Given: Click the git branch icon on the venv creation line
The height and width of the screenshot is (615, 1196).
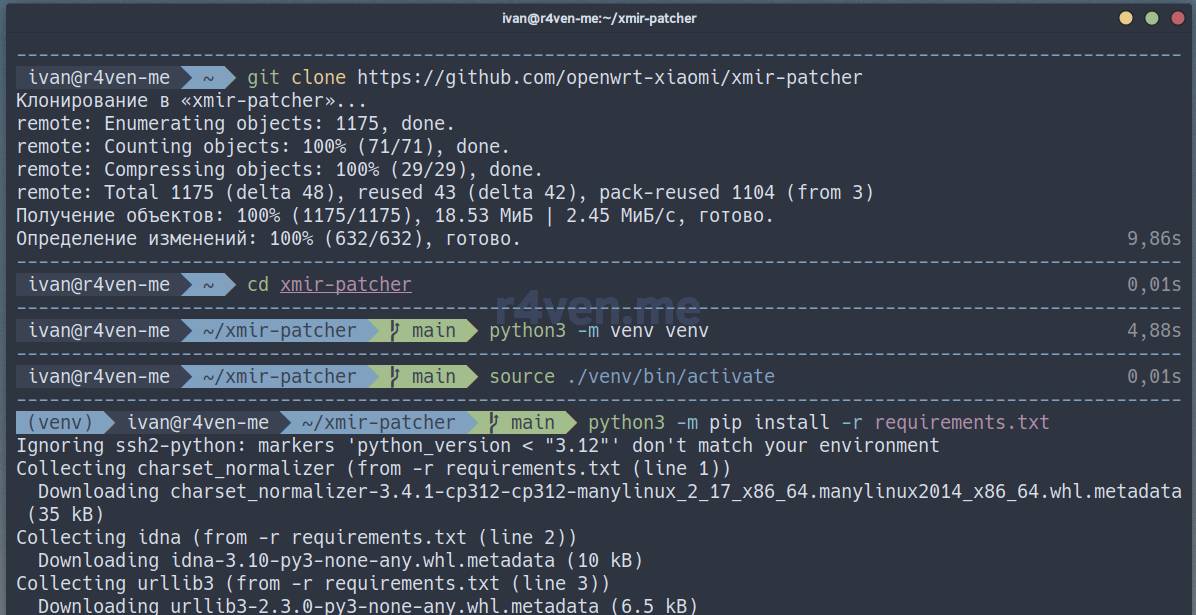Looking at the screenshot, I should tap(395, 331).
